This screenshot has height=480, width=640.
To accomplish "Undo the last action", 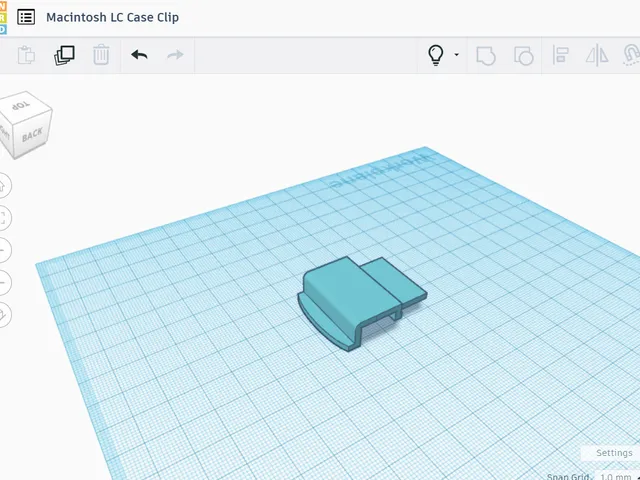I will click(139, 55).
